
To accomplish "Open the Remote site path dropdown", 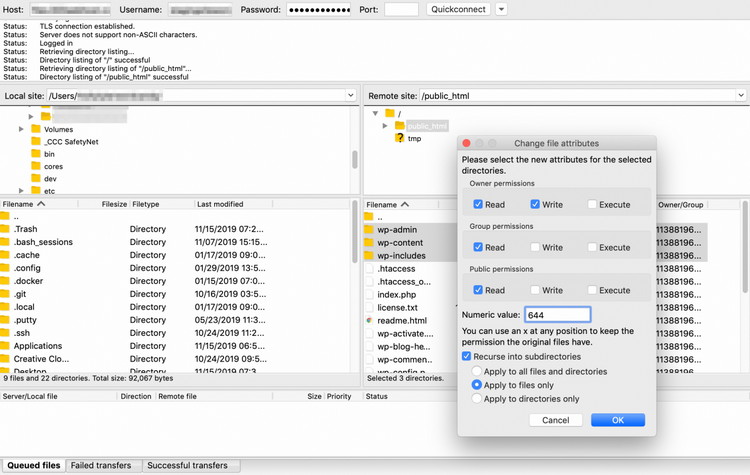I will (741, 96).
